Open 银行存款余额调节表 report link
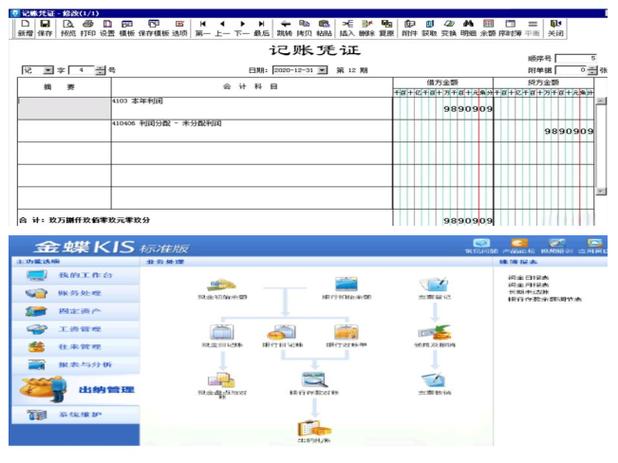The width and height of the screenshot is (618, 463). click(545, 299)
